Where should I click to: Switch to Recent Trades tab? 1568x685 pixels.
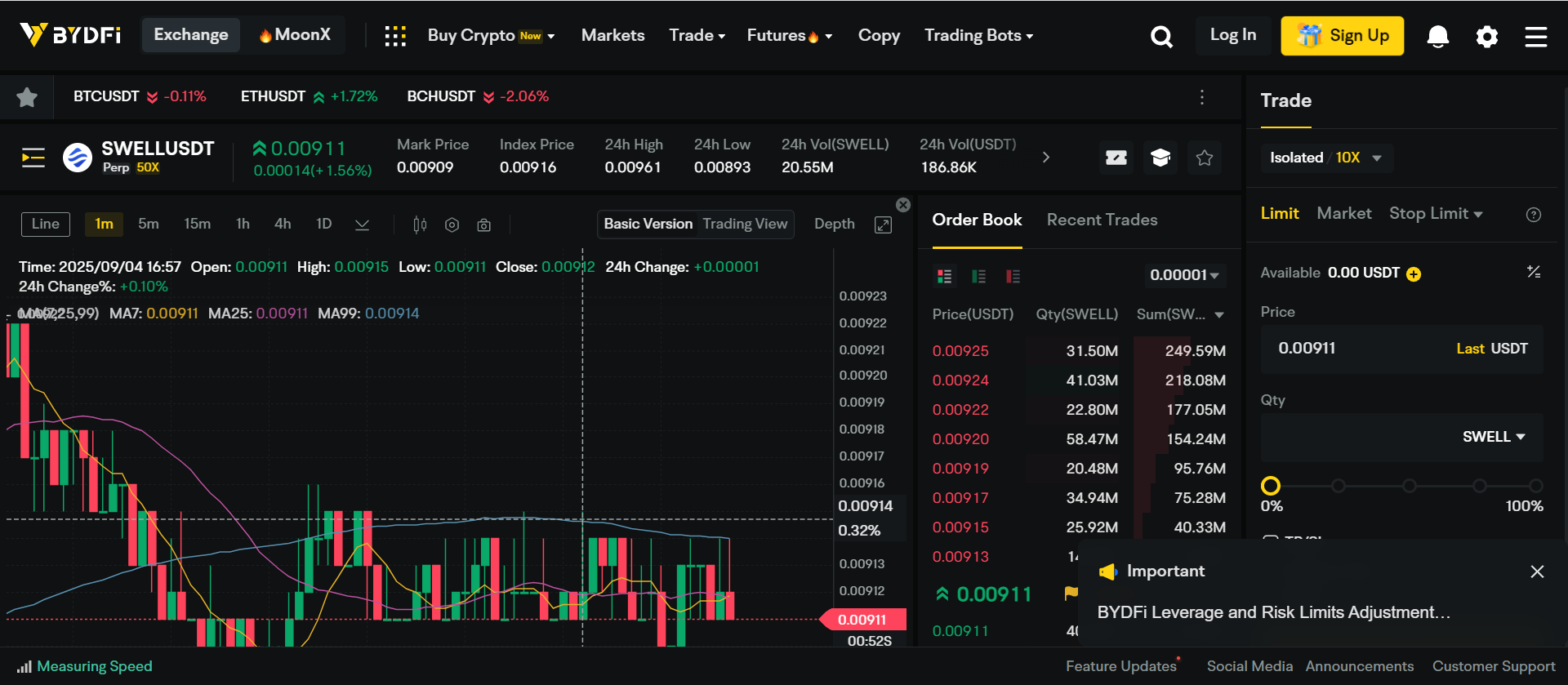(1102, 220)
